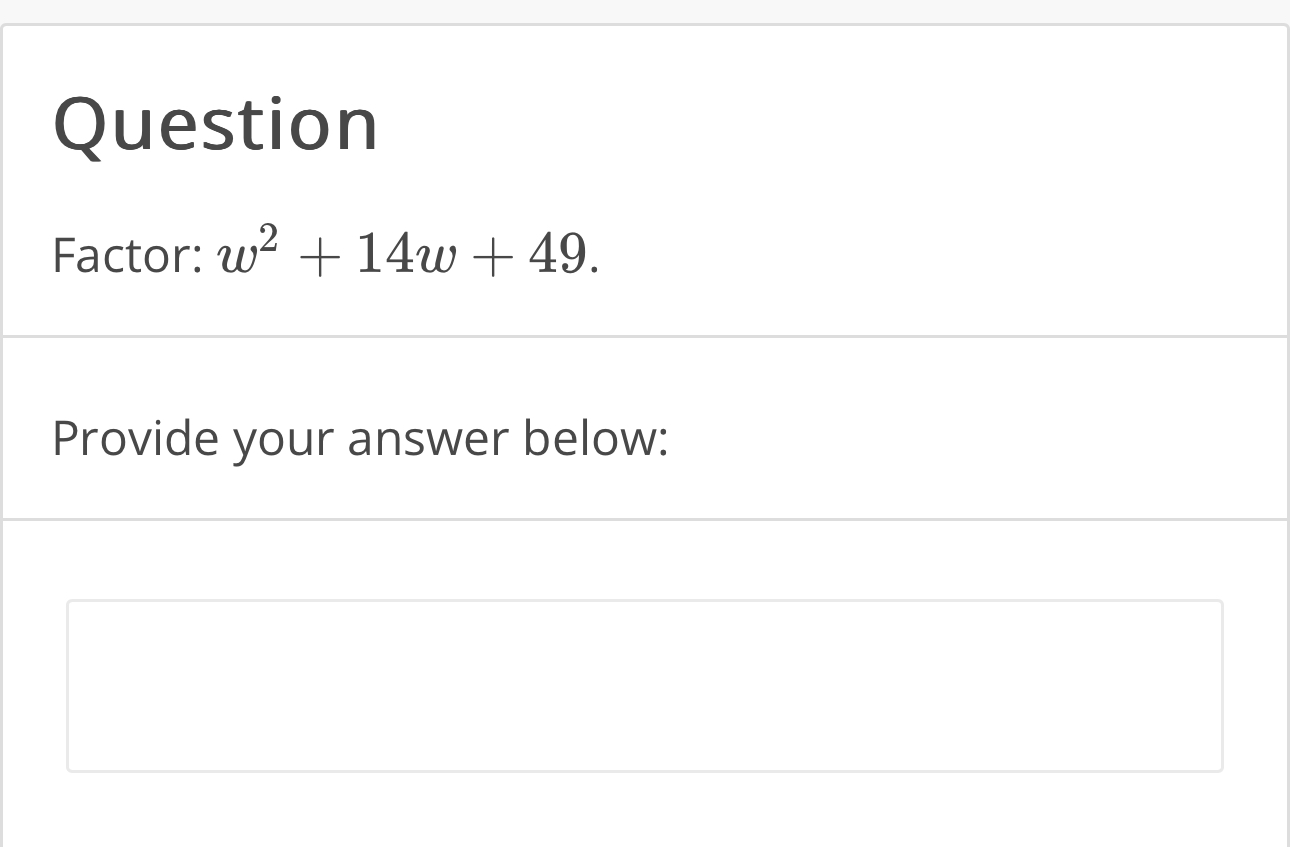
Task: Click the 'Provide your answer below:' label
Action: coord(360,437)
